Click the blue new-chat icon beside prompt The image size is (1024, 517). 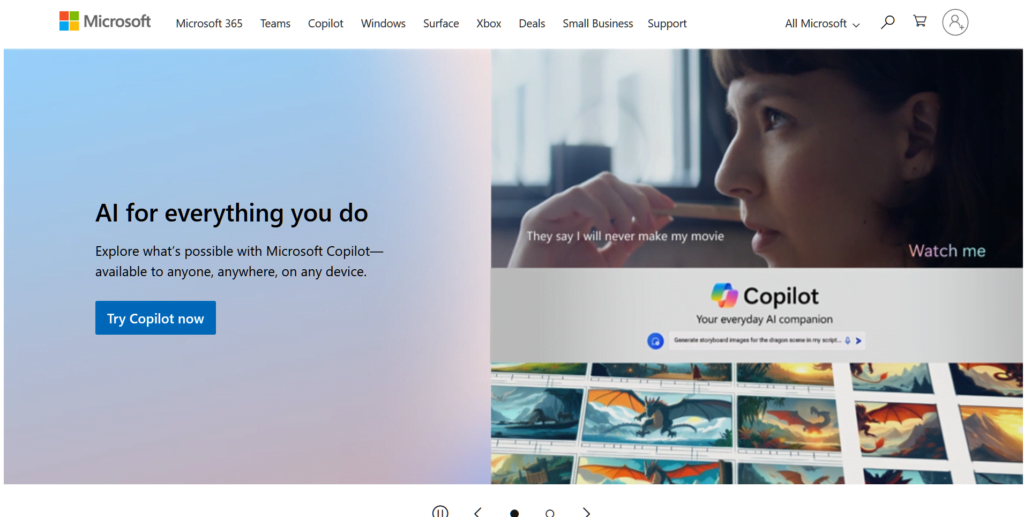point(655,341)
